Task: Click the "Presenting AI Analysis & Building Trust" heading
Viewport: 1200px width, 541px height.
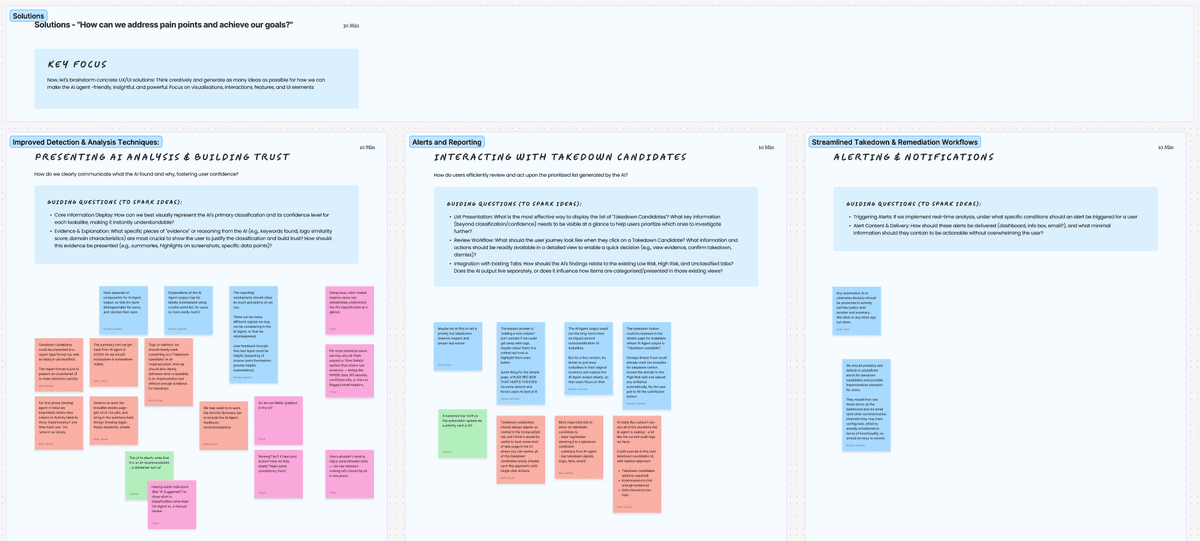Action: click(x=162, y=157)
